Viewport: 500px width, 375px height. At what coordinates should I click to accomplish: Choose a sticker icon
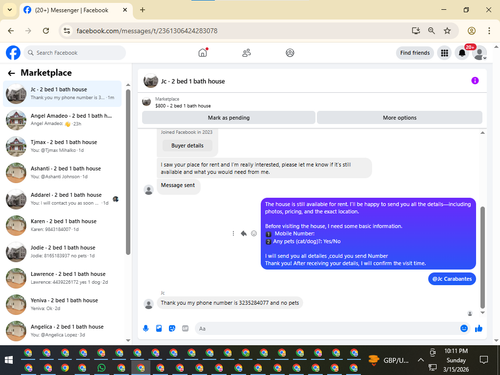tap(172, 328)
